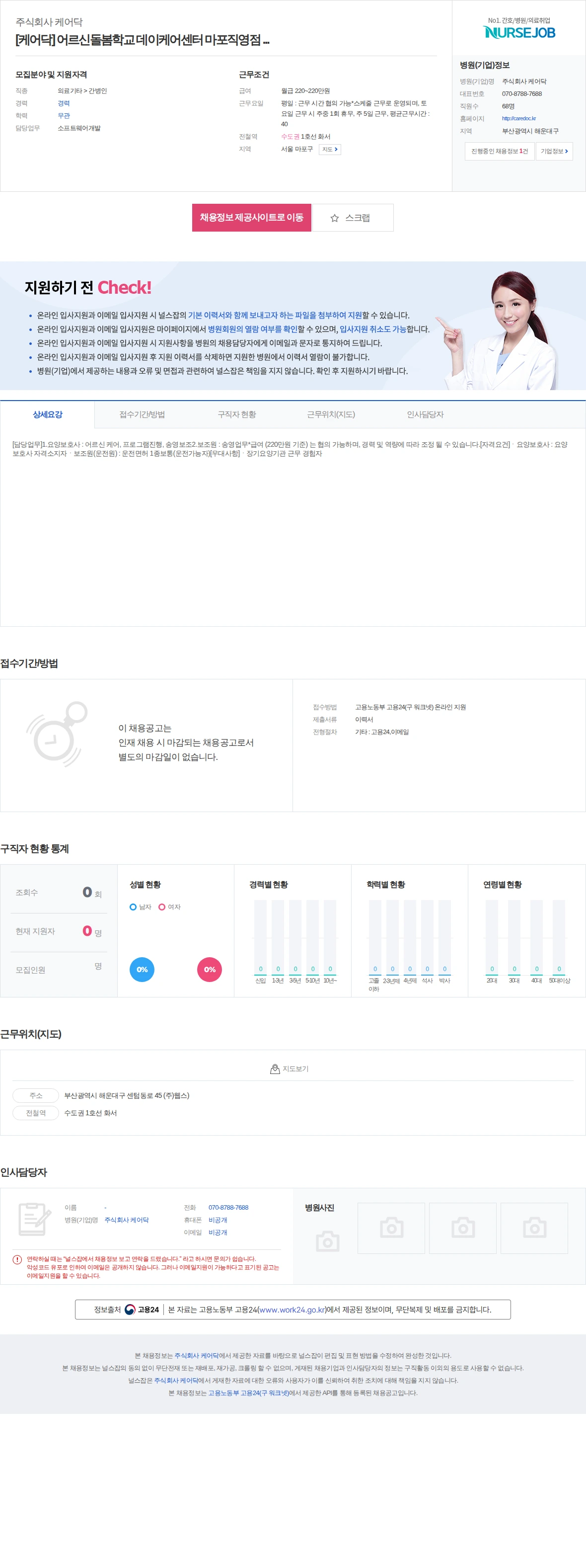
Task: Go to 채용정보 제공사이트로 이동
Action: coord(252,217)
